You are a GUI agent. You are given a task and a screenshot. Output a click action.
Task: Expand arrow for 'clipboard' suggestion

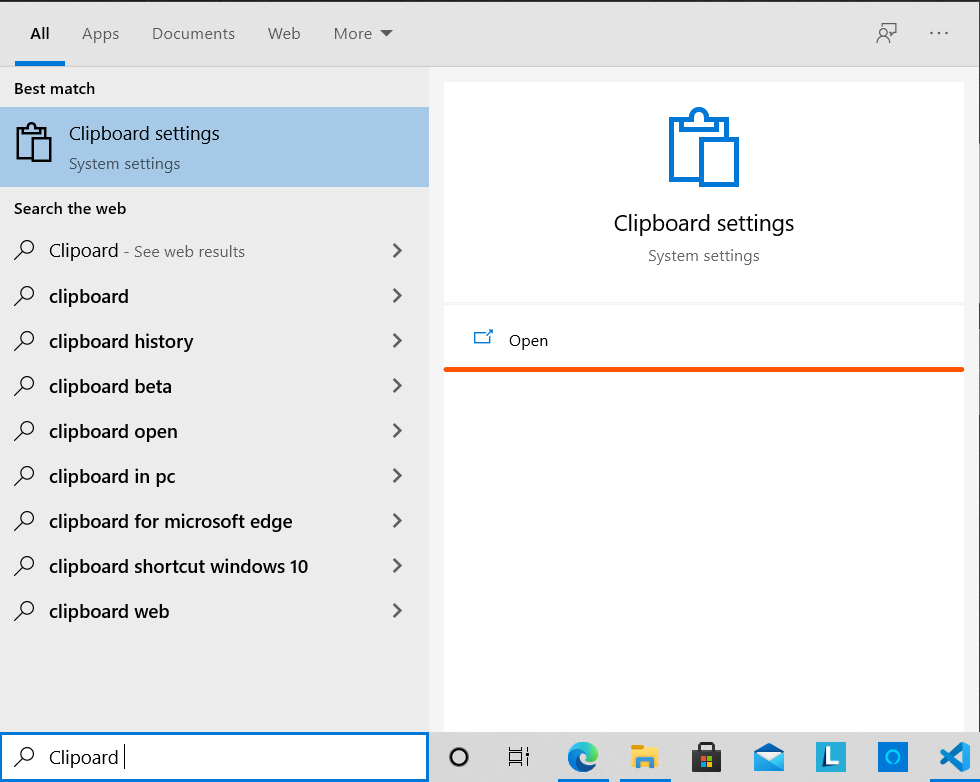tap(397, 296)
